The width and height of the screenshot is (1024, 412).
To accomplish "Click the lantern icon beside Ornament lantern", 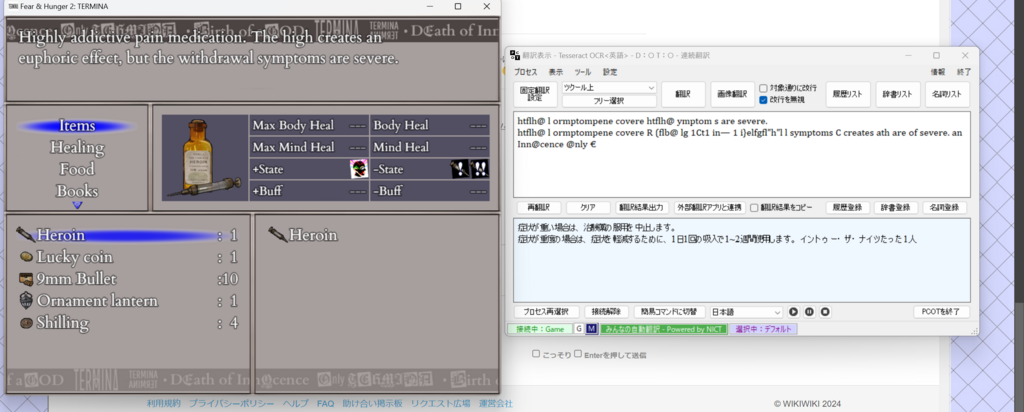I will pos(26,300).
